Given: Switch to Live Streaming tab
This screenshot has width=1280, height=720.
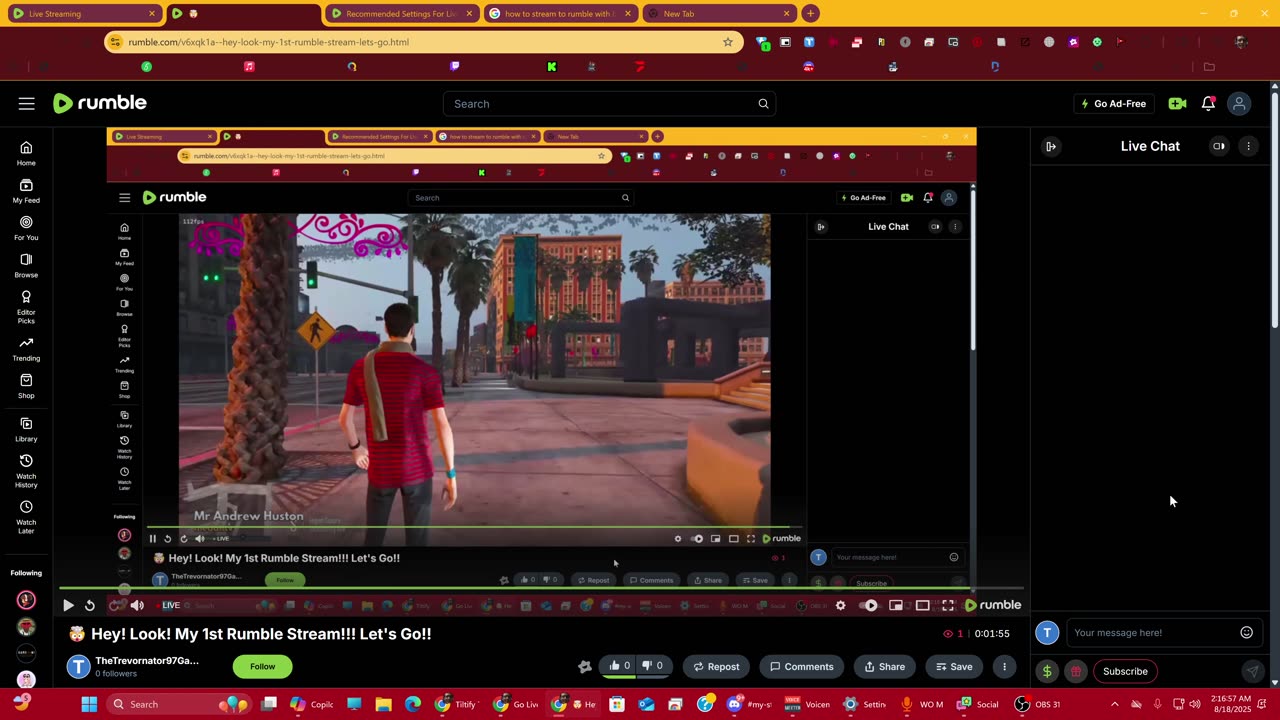Looking at the screenshot, I should tap(84, 14).
